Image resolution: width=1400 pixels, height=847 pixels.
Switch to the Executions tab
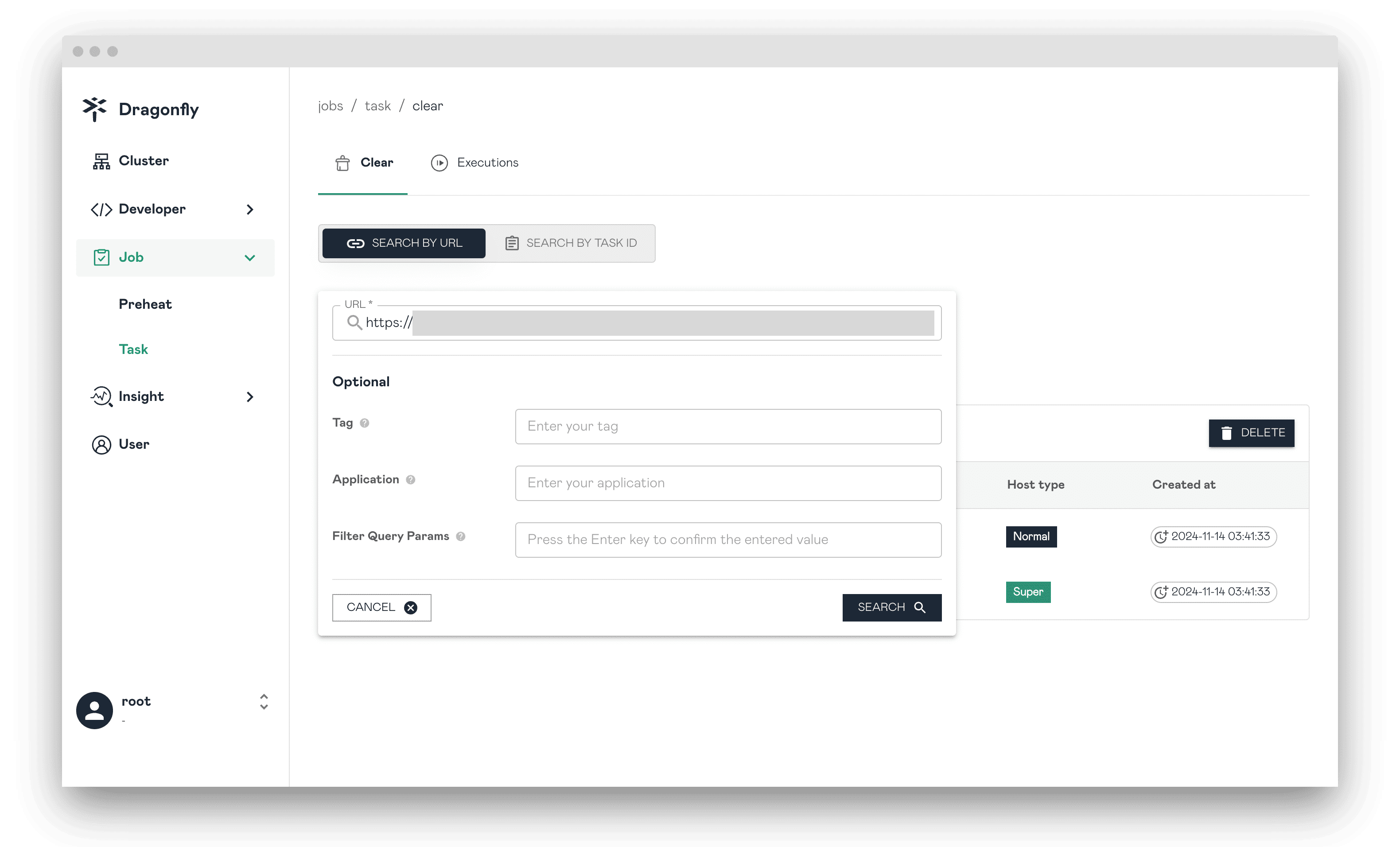coord(474,163)
